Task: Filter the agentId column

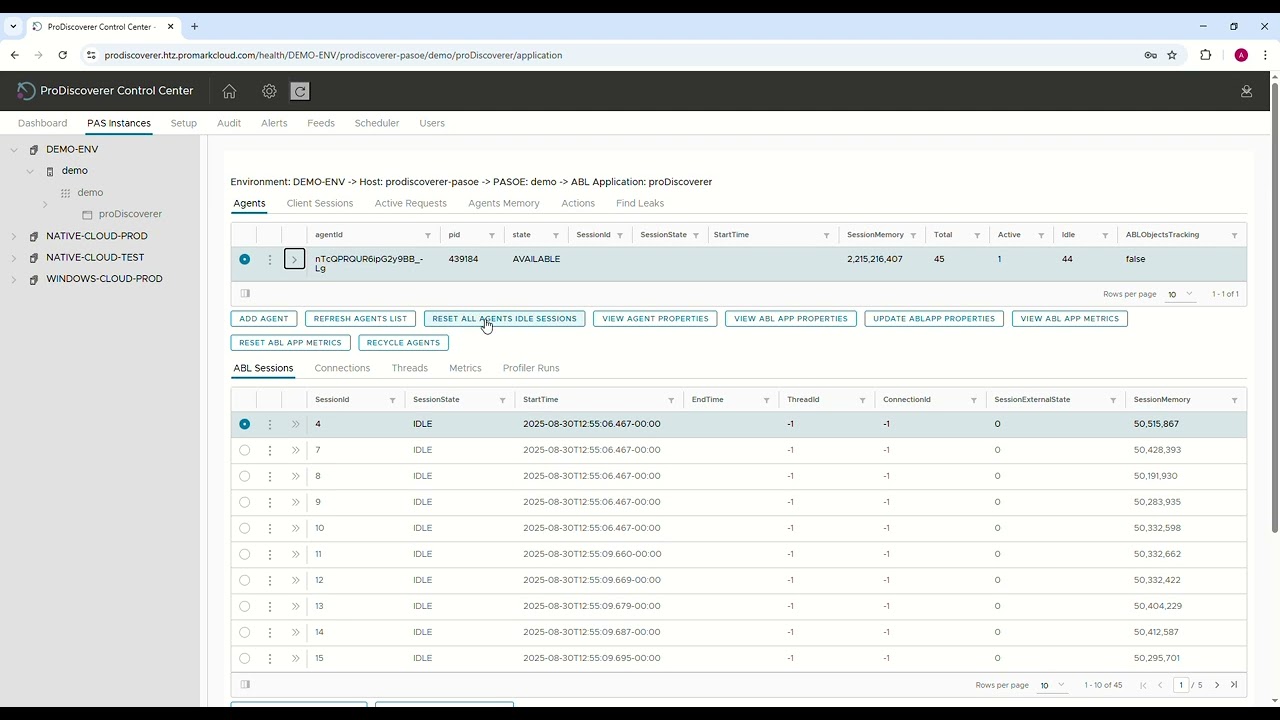Action: (x=428, y=235)
